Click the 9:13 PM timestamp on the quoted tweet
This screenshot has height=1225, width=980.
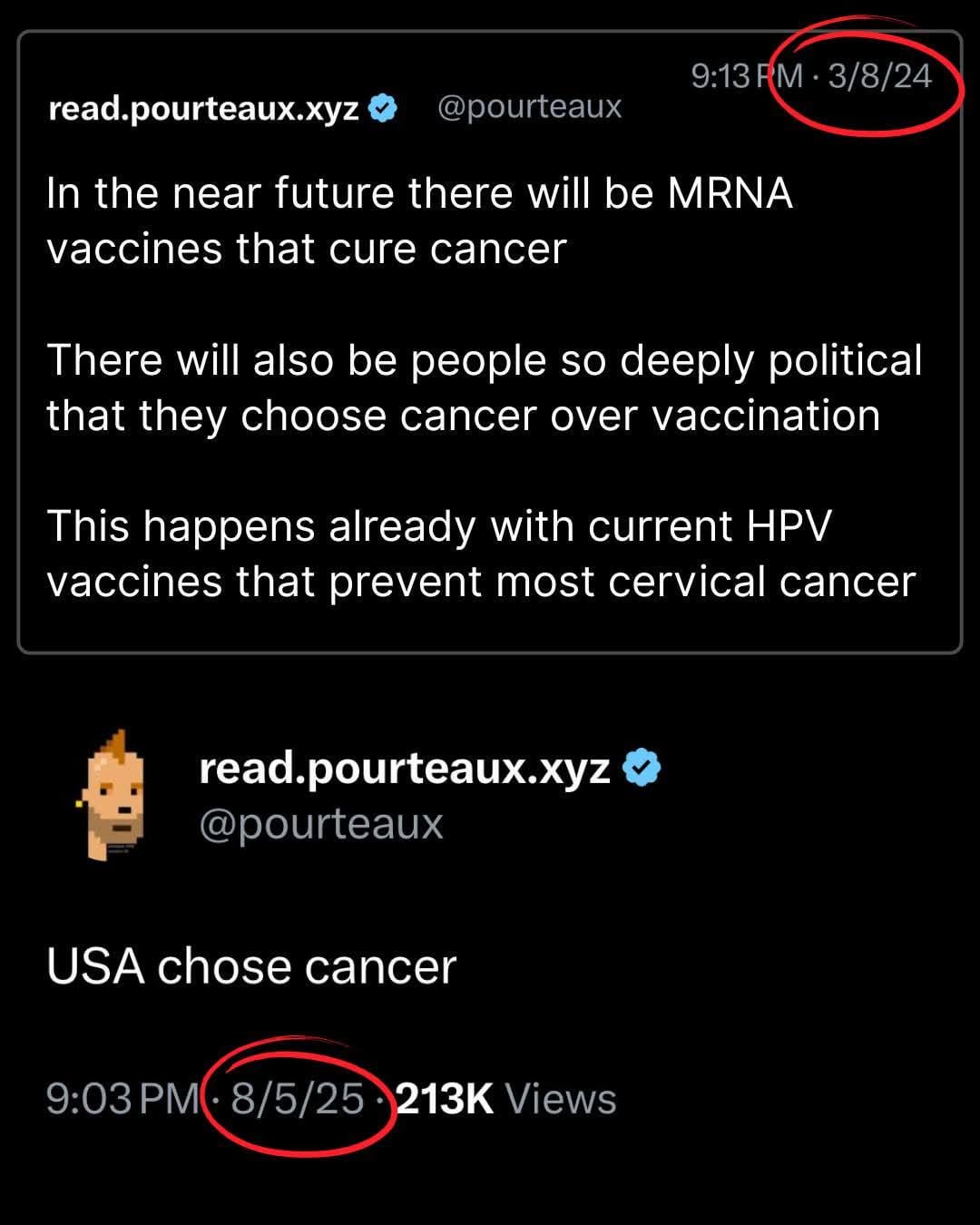(x=747, y=75)
